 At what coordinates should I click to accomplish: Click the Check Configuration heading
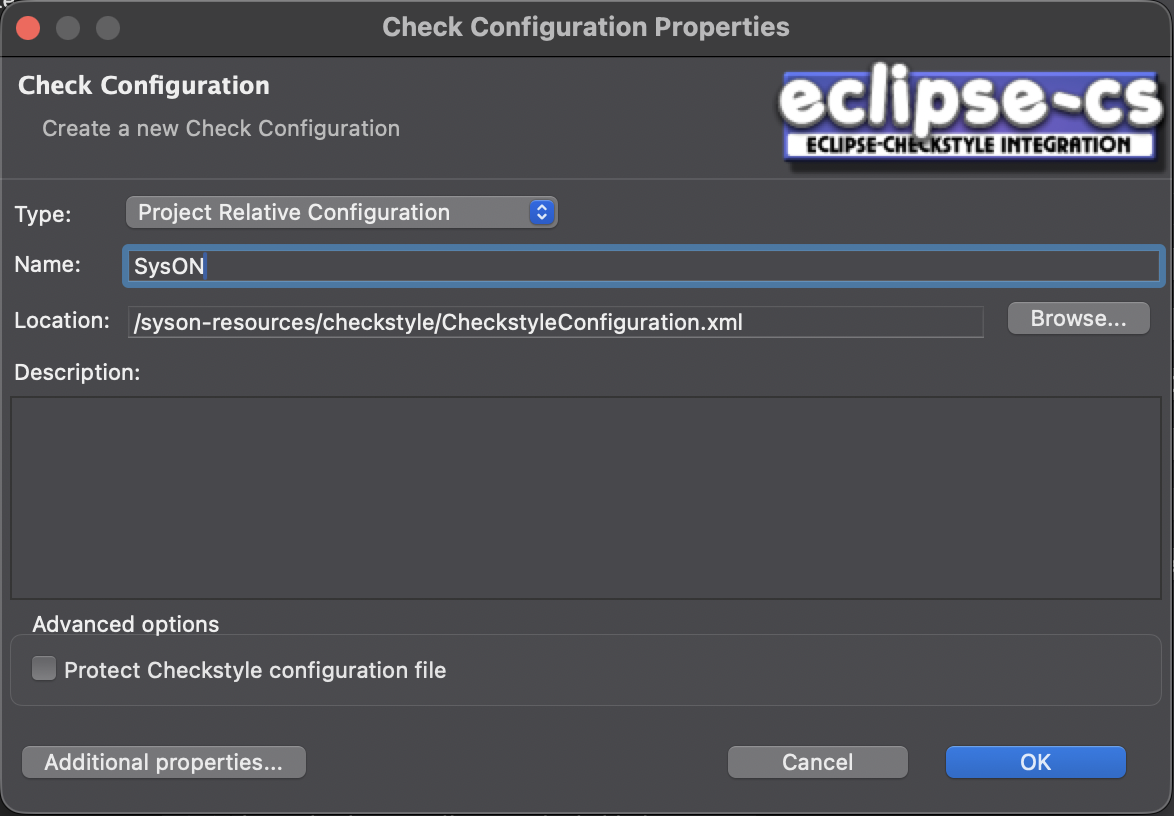pos(143,85)
